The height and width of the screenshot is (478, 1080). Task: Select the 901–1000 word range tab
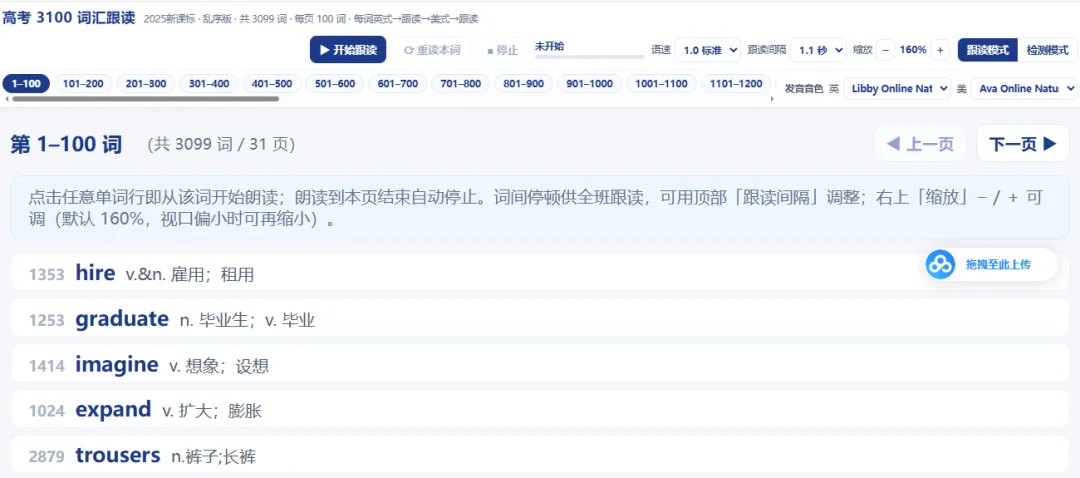[590, 84]
